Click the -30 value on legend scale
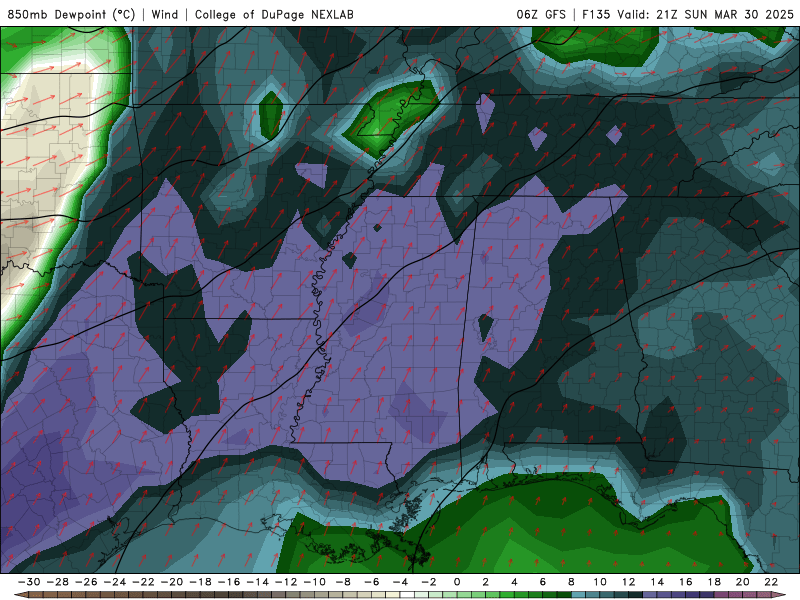800x600 pixels. 29,582
